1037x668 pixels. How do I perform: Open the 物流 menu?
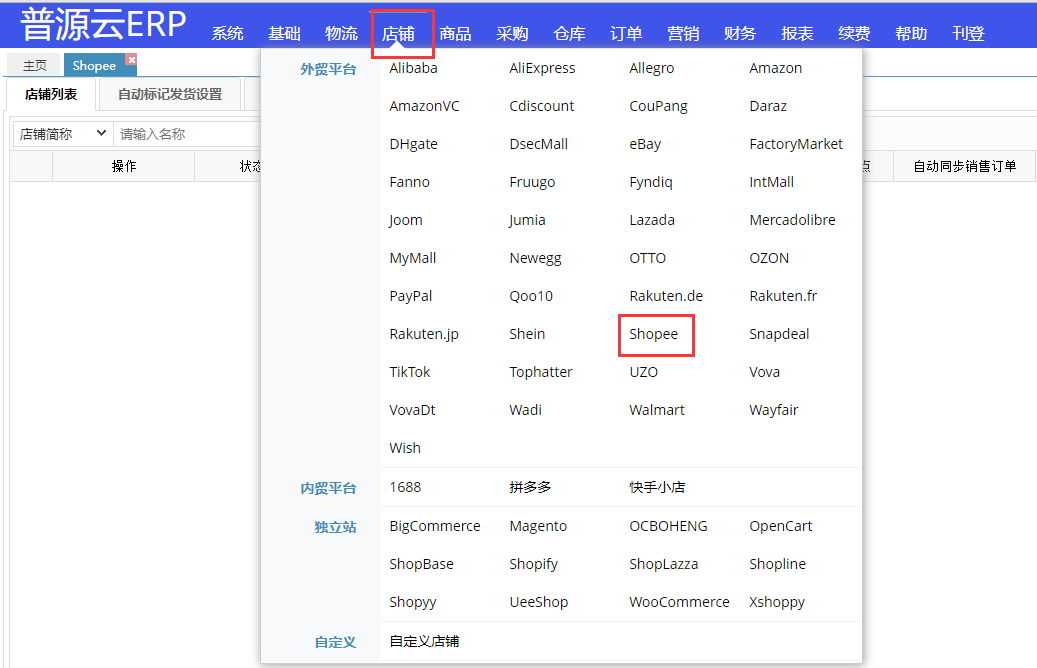pyautogui.click(x=341, y=33)
